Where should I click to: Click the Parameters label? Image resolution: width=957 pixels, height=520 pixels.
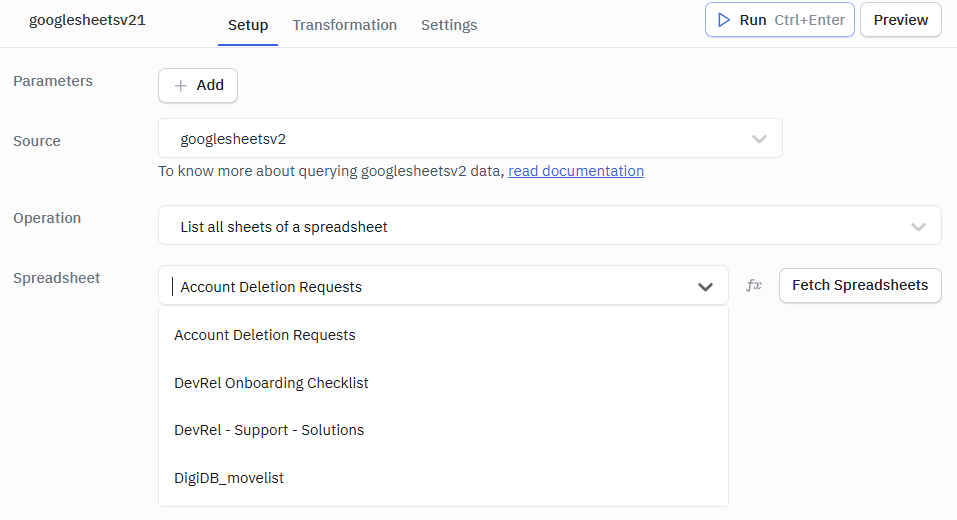pyautogui.click(x=53, y=81)
